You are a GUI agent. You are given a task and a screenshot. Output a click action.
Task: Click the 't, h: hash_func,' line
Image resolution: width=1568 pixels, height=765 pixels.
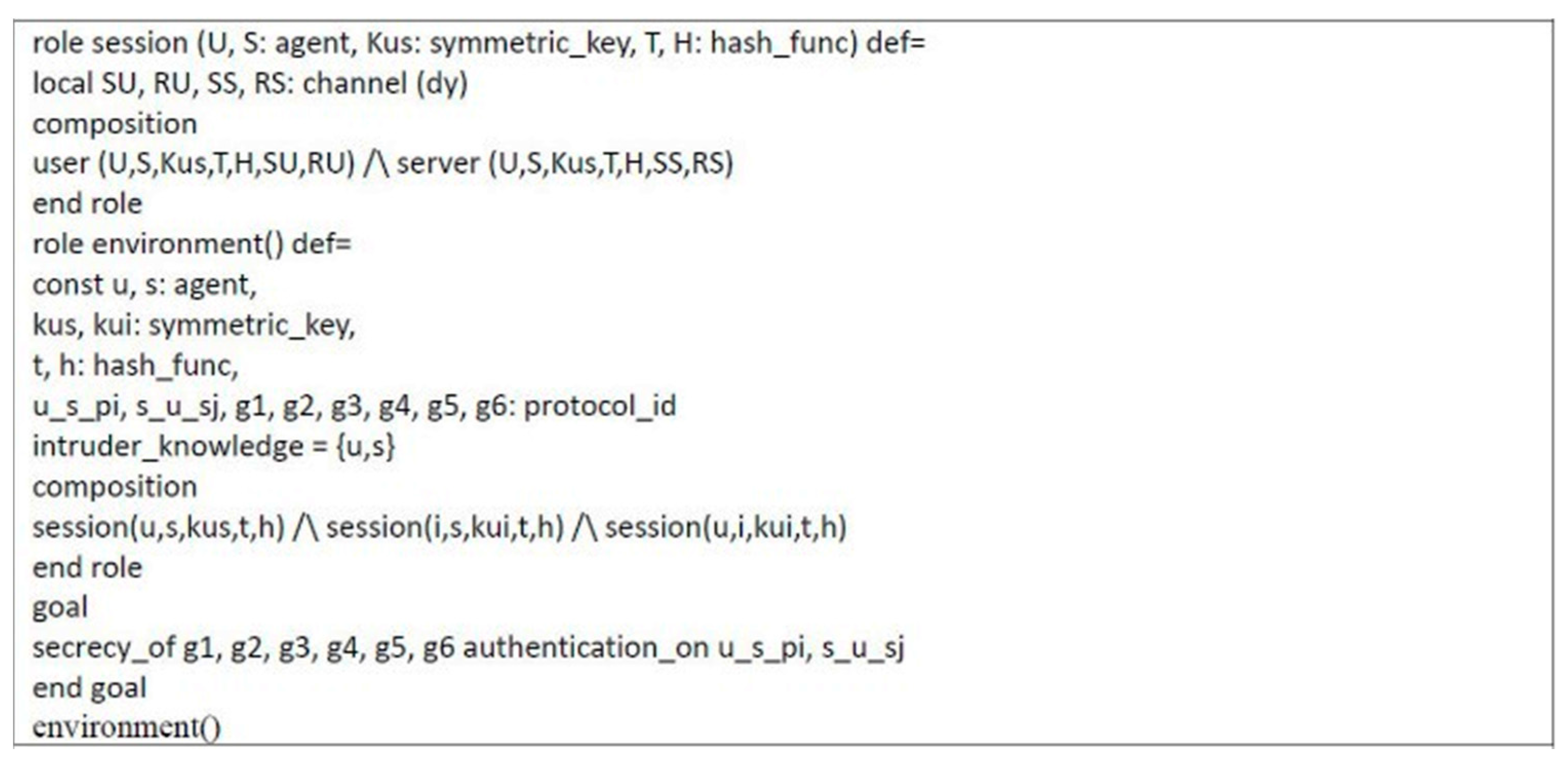click(135, 366)
